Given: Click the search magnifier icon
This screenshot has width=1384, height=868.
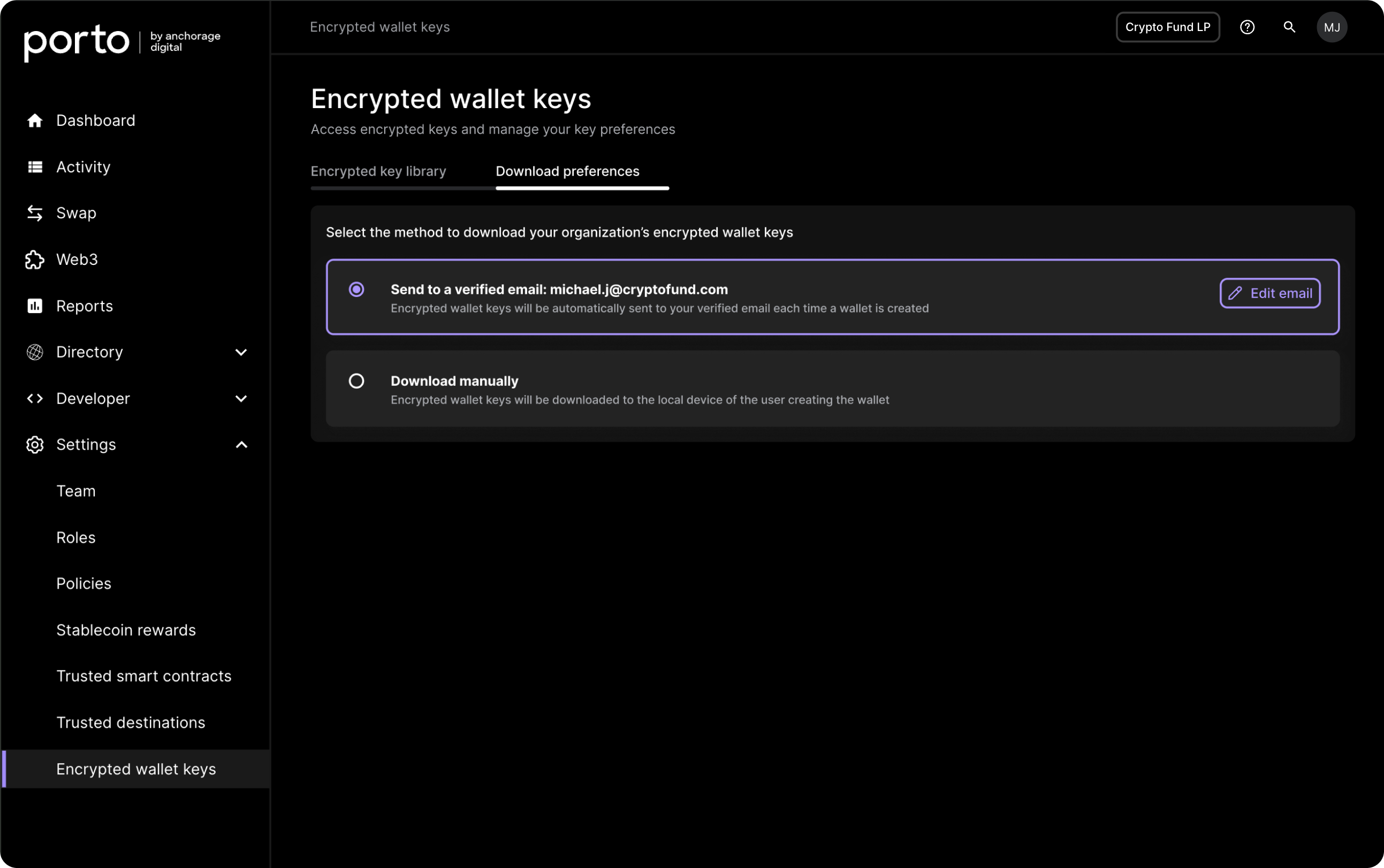Looking at the screenshot, I should coord(1289,27).
